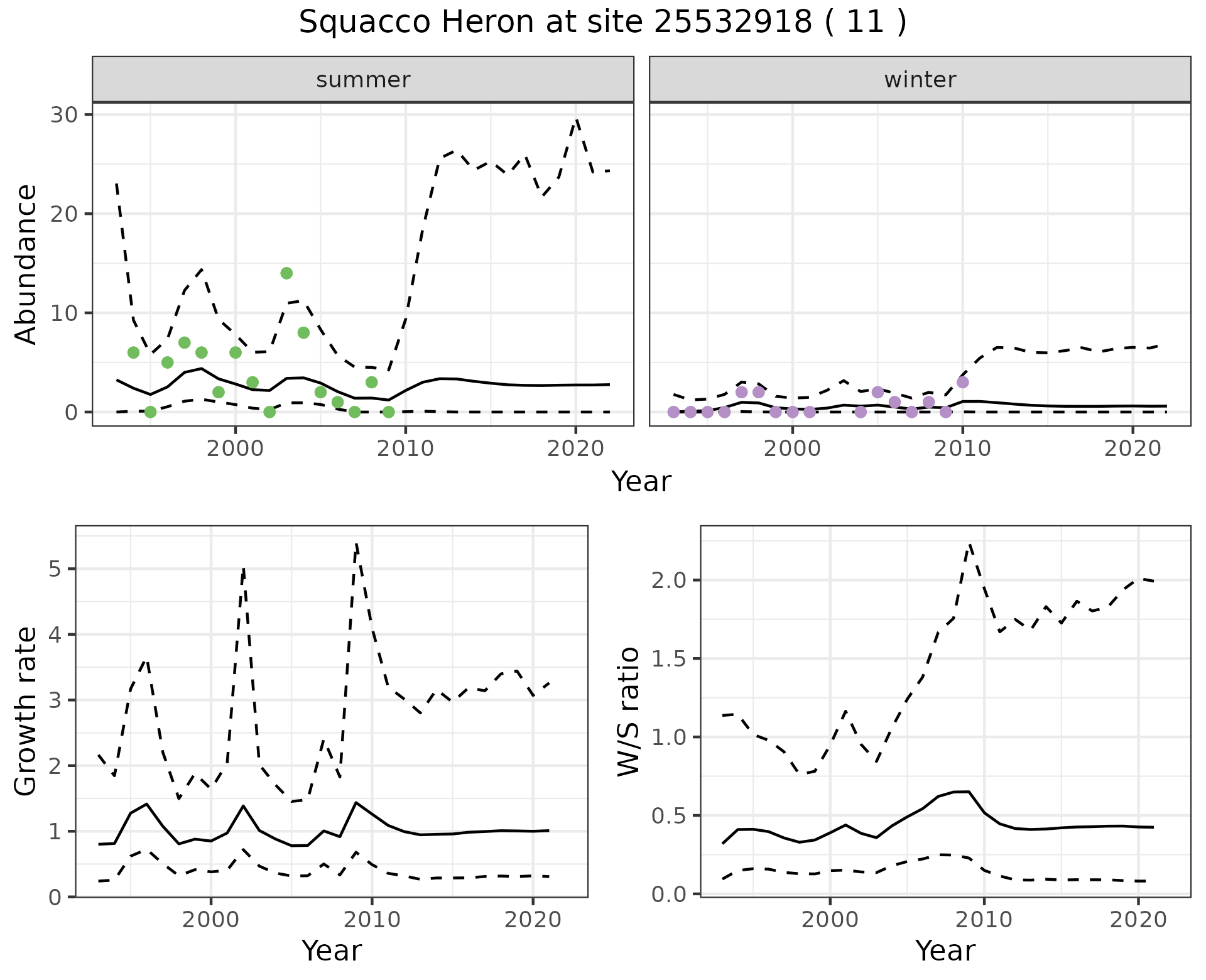Click the 2010 tick under growth rate plot
Screen dimensions: 1206x980
click(372, 920)
